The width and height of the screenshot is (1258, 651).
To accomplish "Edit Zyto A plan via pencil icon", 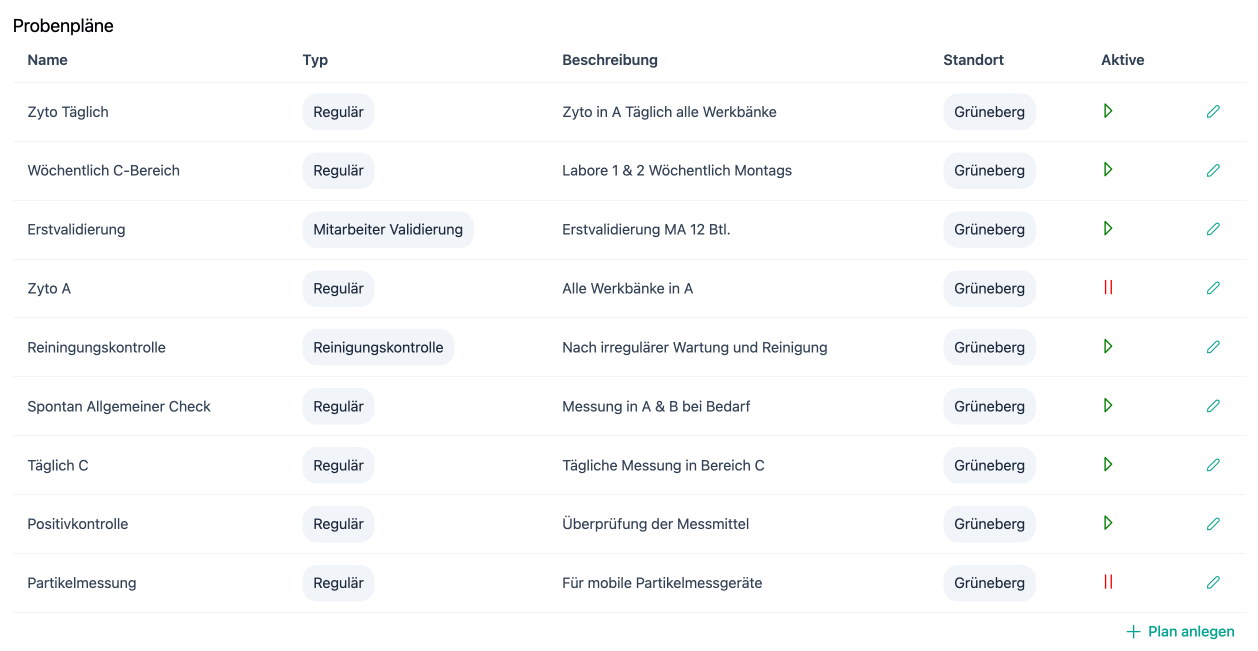I will pos(1213,288).
